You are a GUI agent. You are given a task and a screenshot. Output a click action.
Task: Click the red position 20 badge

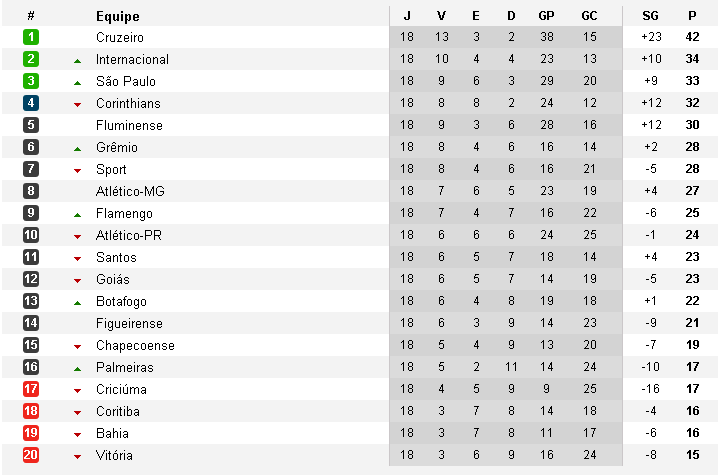[31, 455]
